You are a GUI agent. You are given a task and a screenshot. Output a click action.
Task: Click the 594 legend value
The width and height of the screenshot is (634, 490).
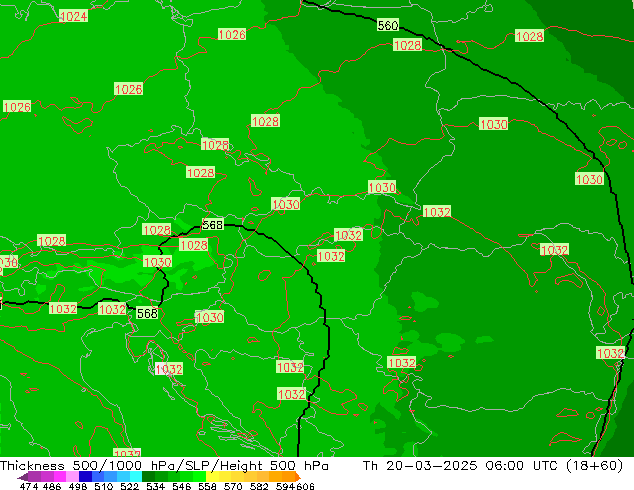(x=285, y=486)
